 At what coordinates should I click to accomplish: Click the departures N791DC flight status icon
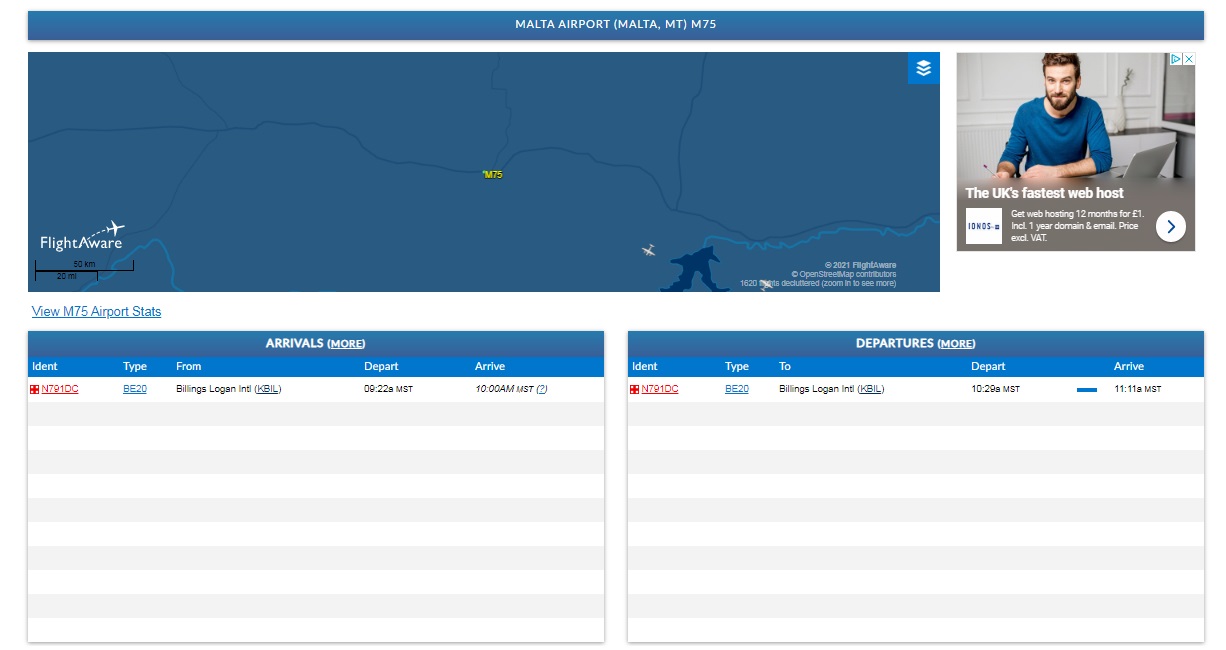coord(634,389)
